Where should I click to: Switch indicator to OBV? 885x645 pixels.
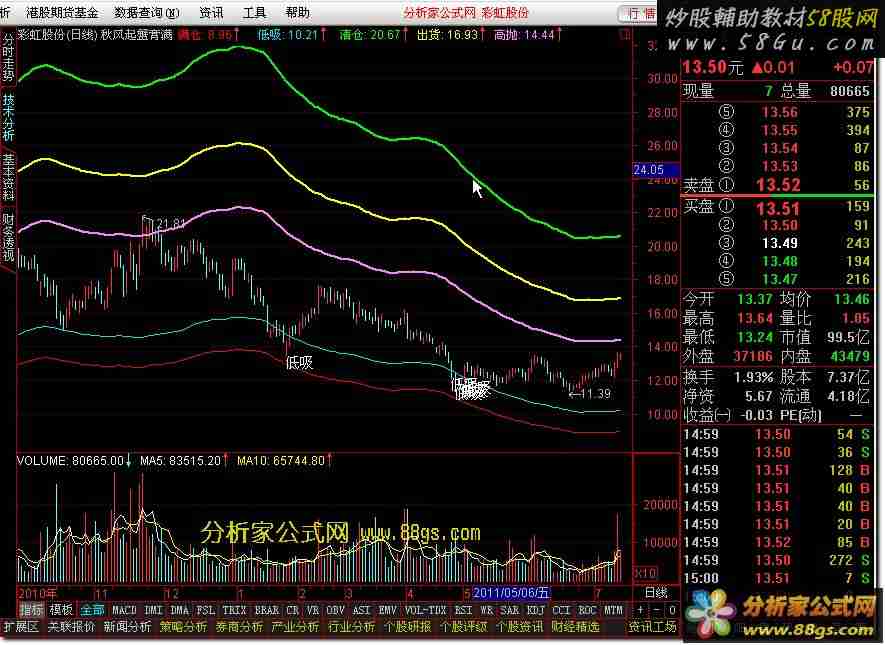335,610
